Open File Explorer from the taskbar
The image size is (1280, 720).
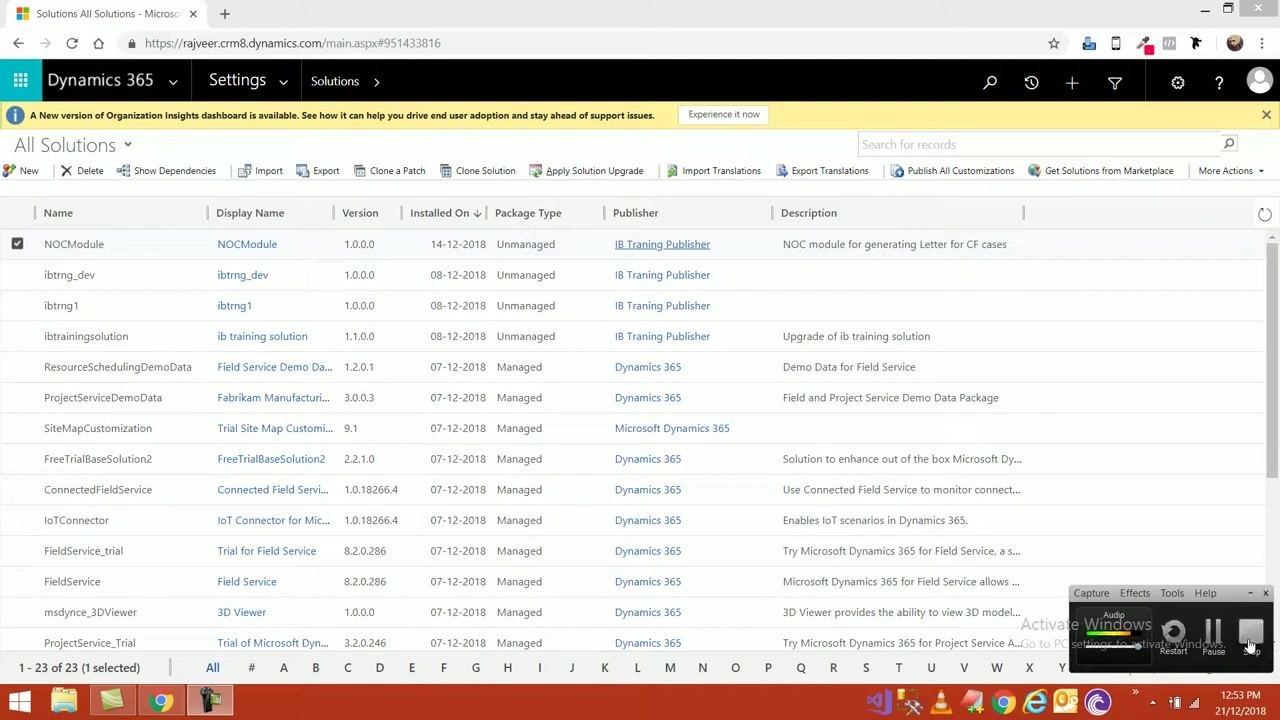(64, 702)
